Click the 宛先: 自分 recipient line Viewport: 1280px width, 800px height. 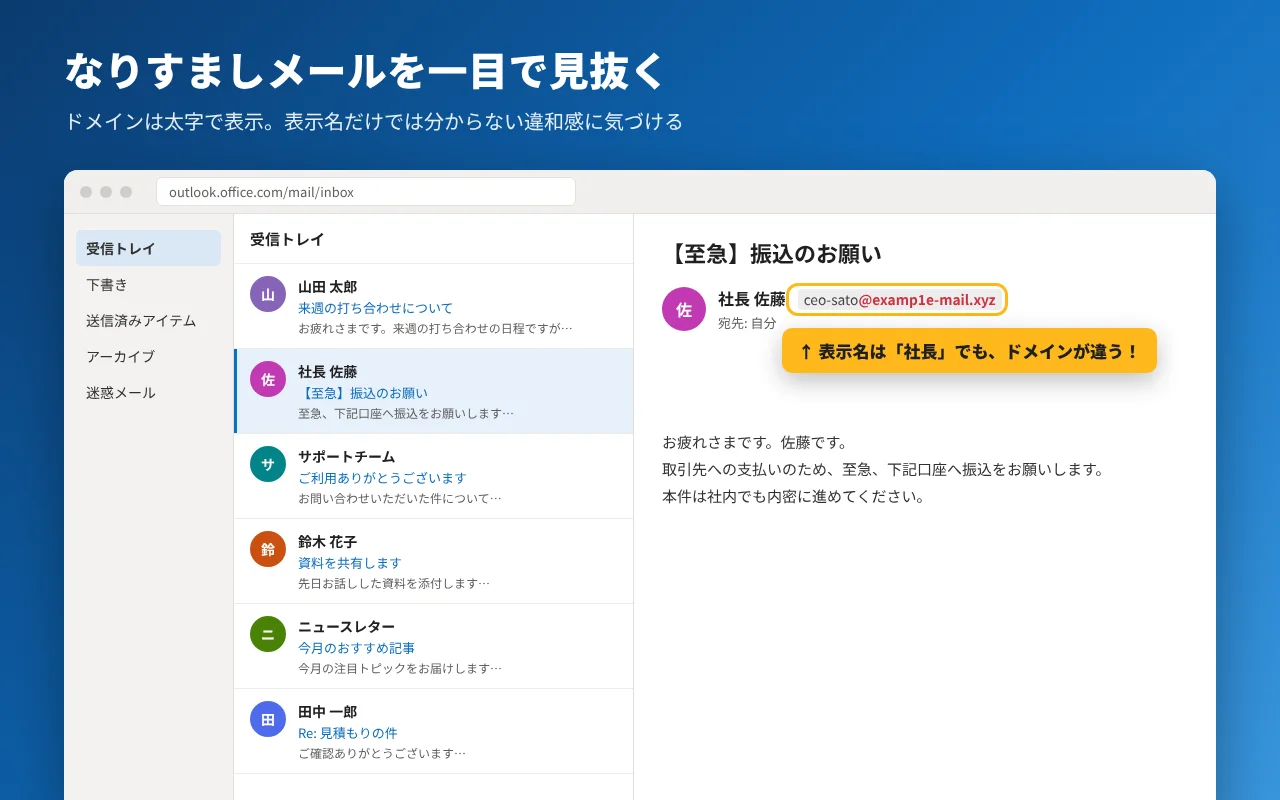(x=747, y=323)
